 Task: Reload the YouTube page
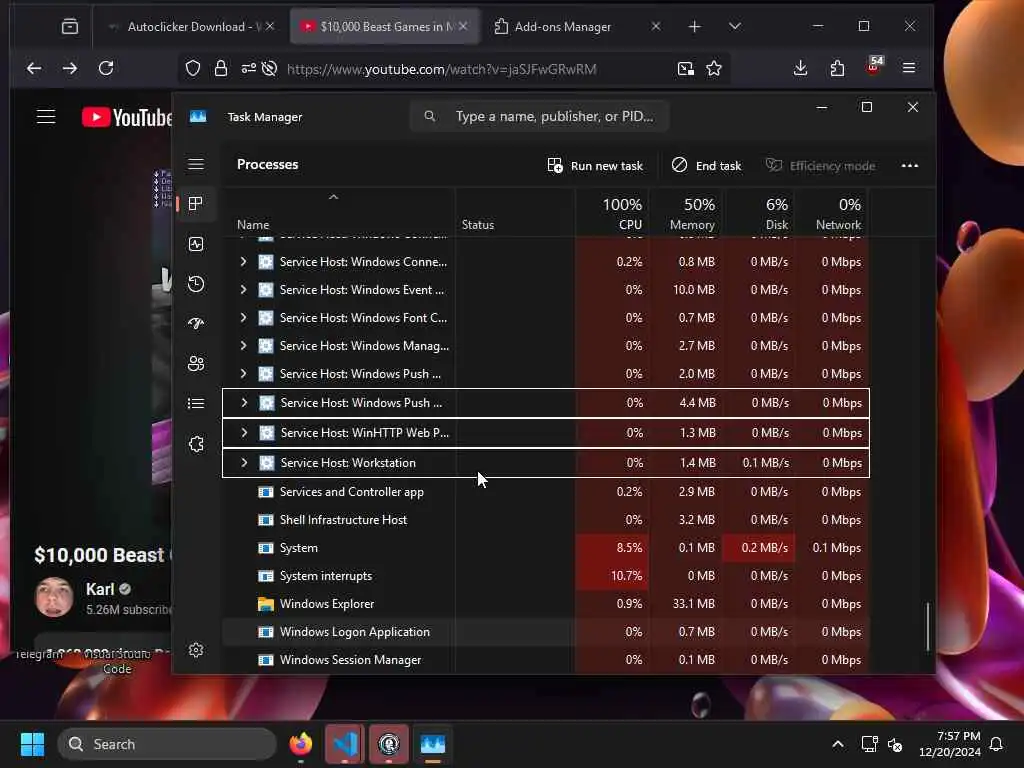pyautogui.click(x=106, y=68)
